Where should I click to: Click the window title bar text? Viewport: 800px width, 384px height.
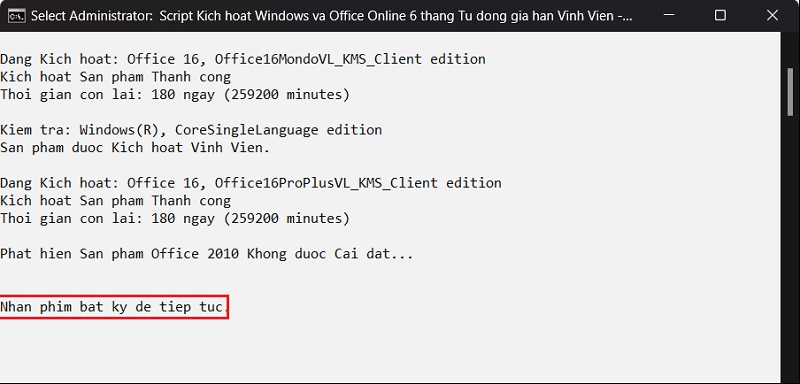point(332,16)
